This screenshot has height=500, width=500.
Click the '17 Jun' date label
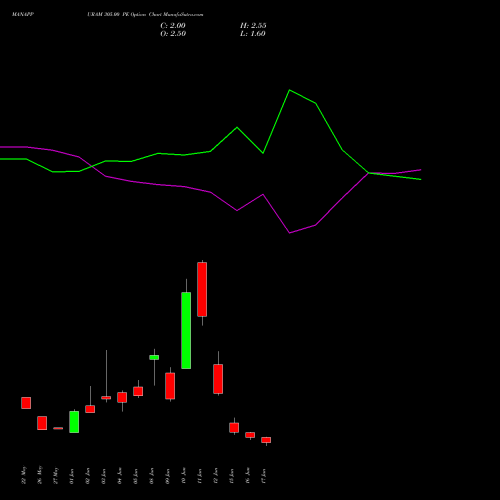[x=263, y=476]
